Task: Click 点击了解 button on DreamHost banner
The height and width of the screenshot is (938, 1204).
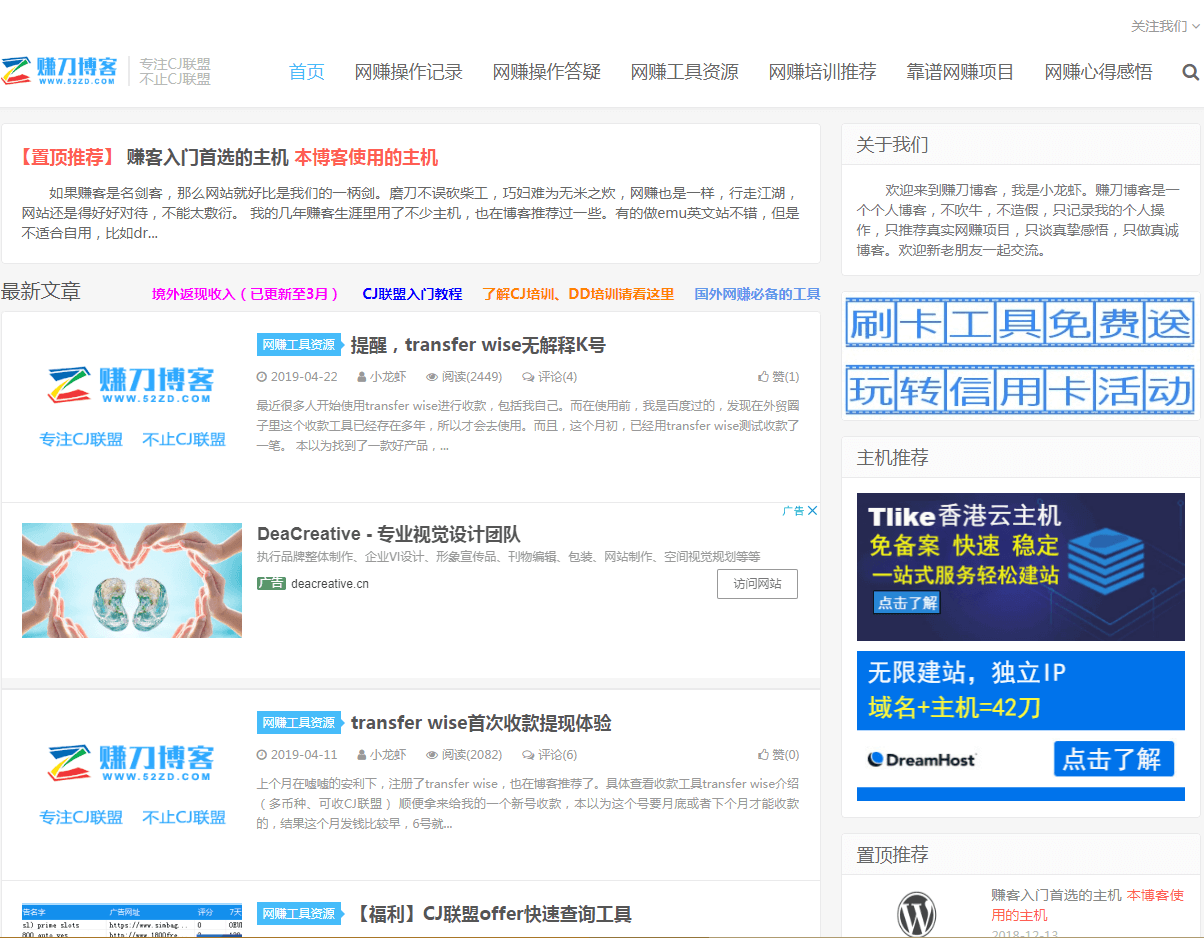Action: click(1113, 759)
